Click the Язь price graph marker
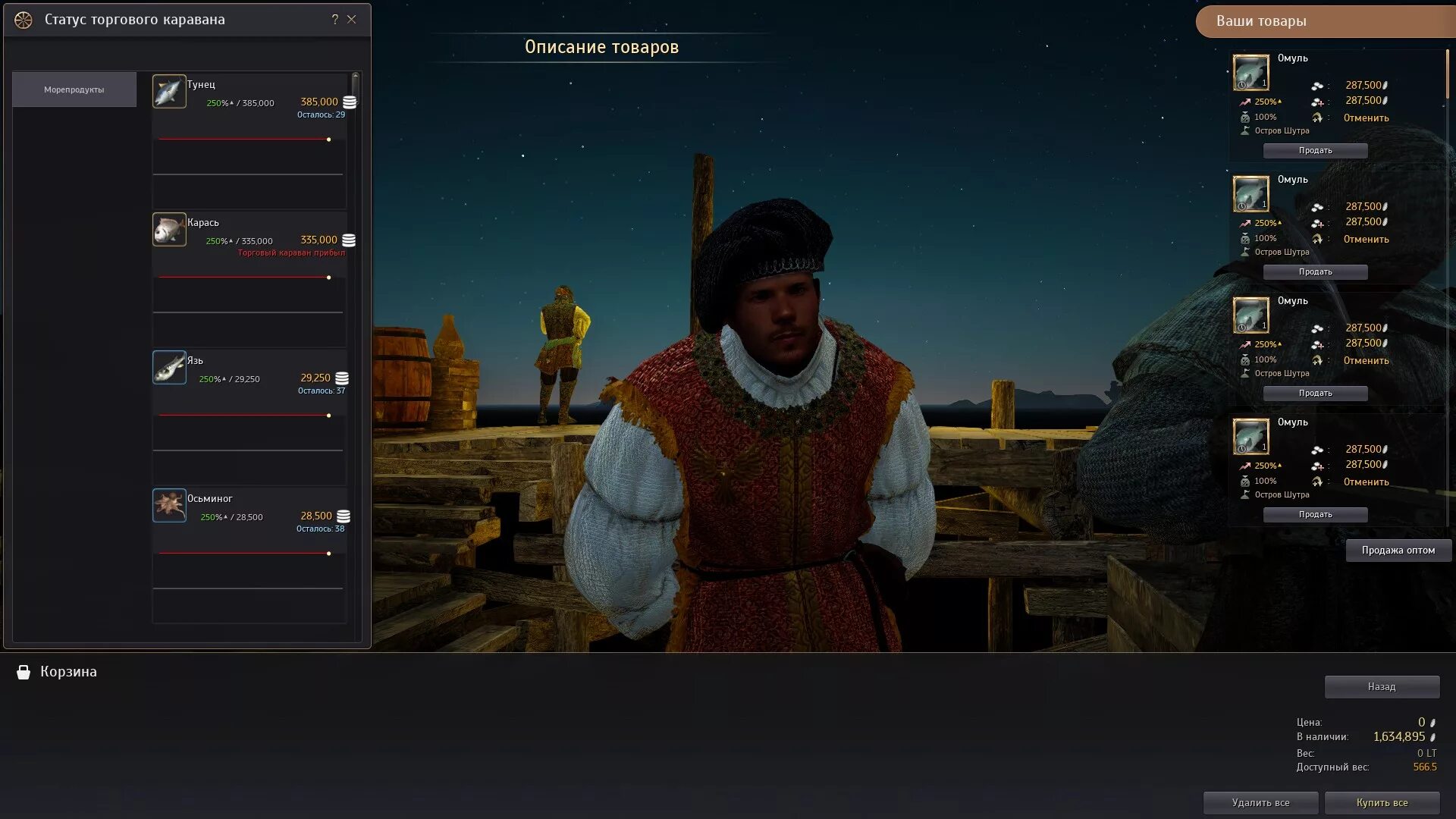 [x=328, y=416]
